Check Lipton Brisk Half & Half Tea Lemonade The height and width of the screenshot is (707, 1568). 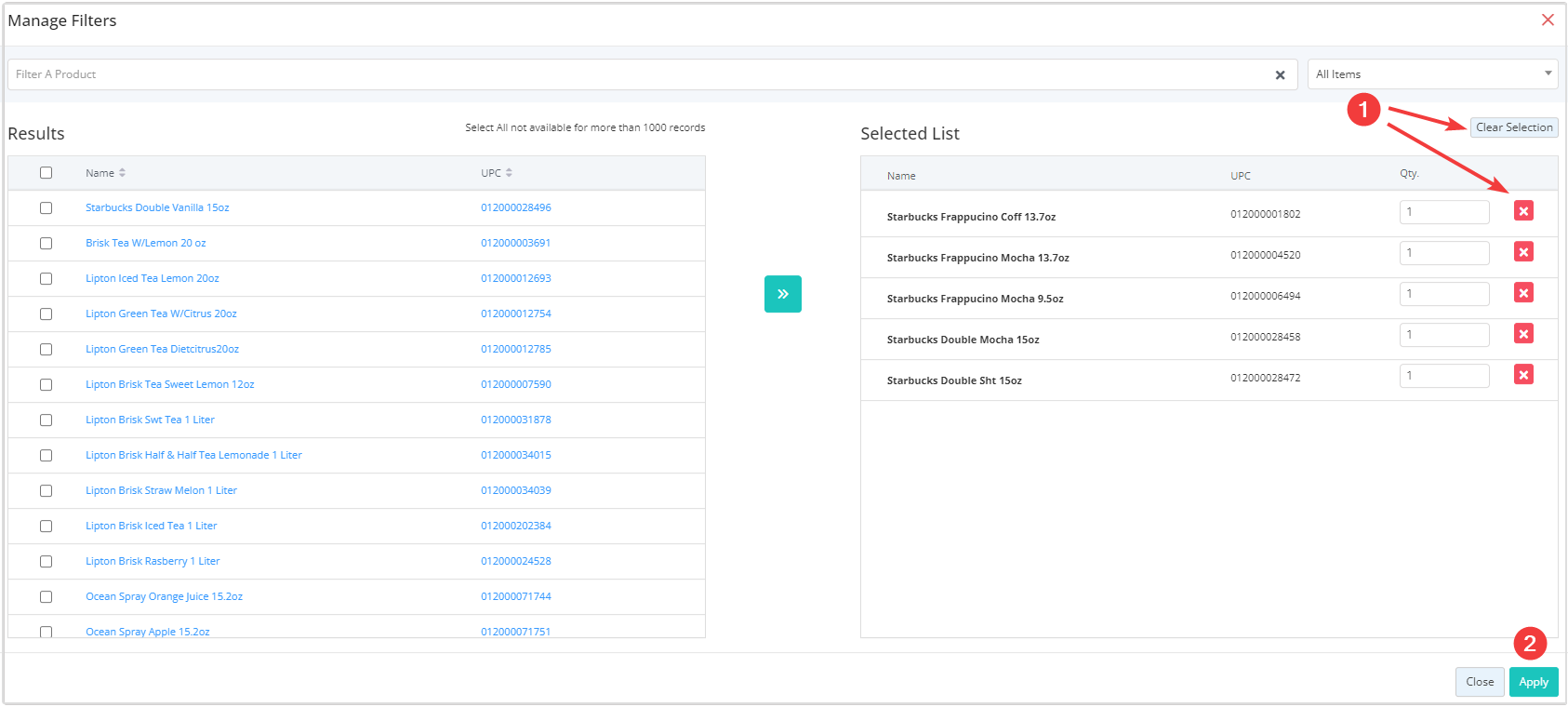point(46,456)
